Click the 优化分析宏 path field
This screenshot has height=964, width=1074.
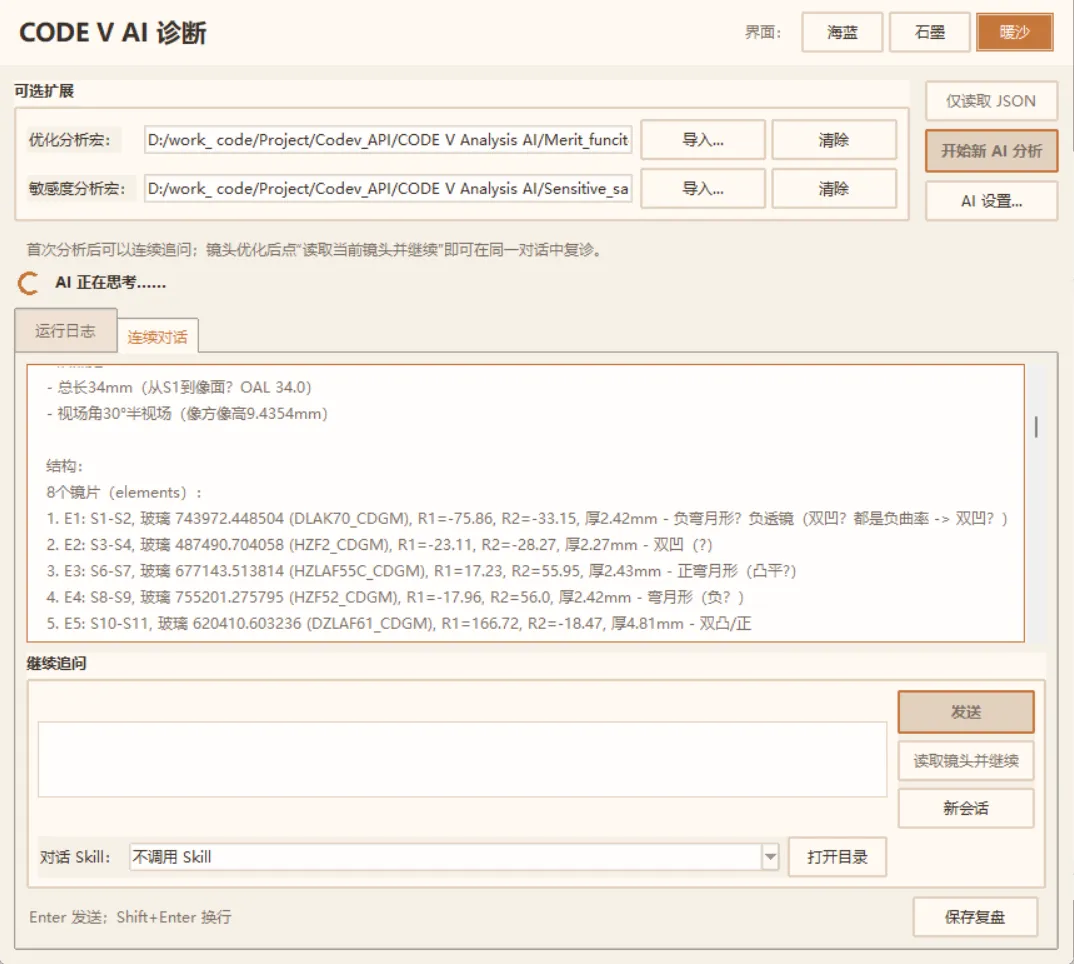388,140
